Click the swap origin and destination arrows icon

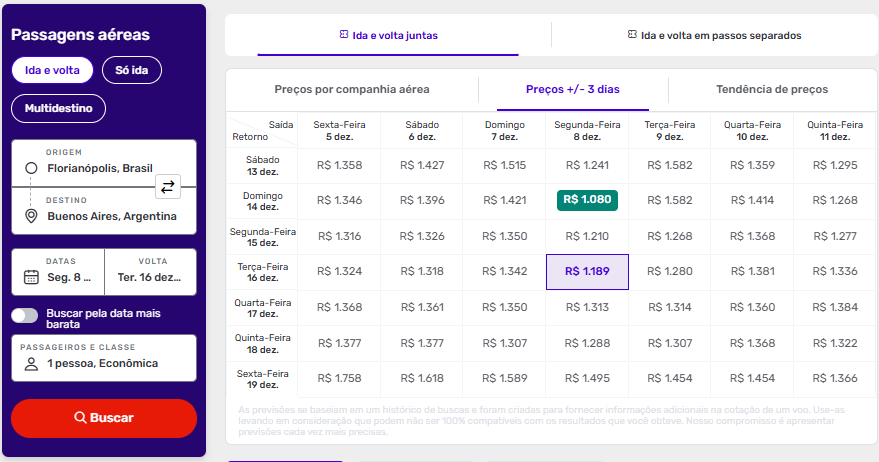point(168,186)
